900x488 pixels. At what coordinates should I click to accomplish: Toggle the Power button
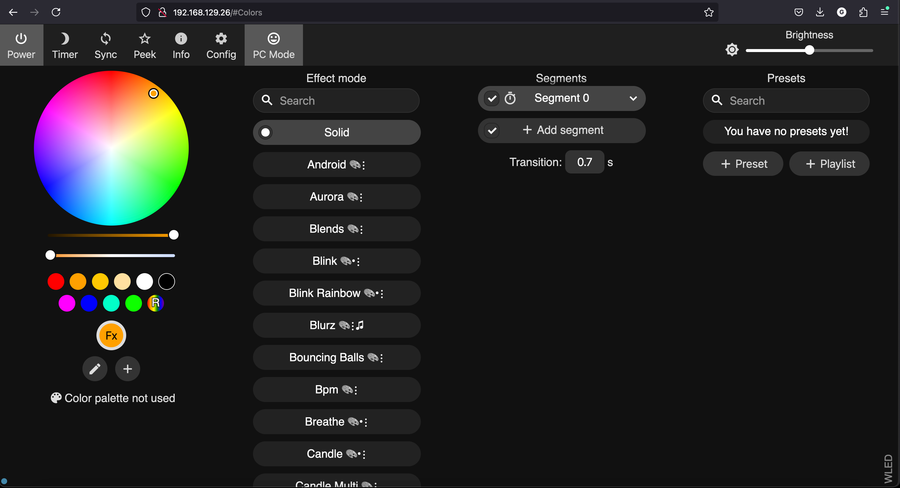pos(21,45)
